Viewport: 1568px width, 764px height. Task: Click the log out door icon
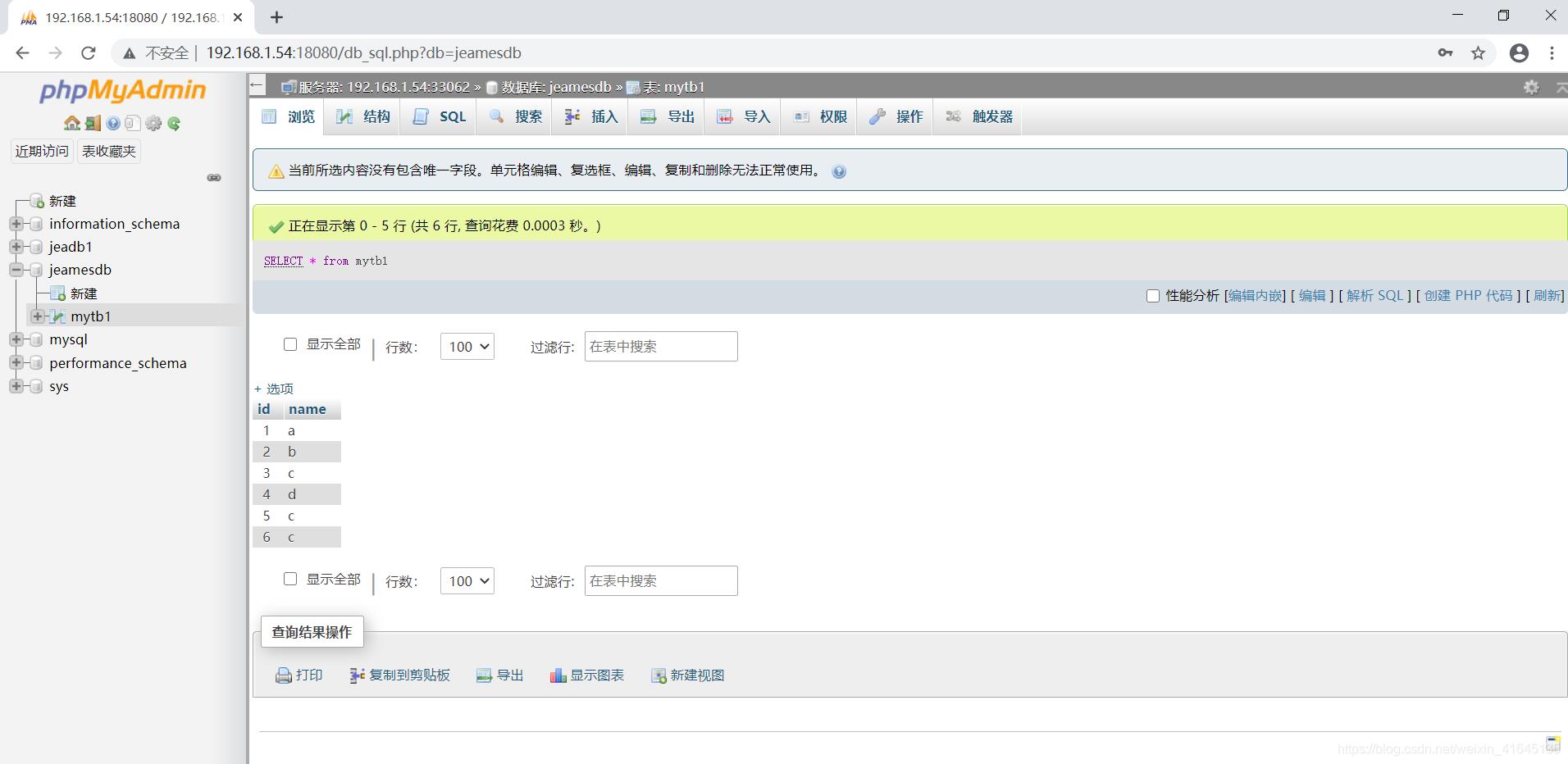[93, 123]
